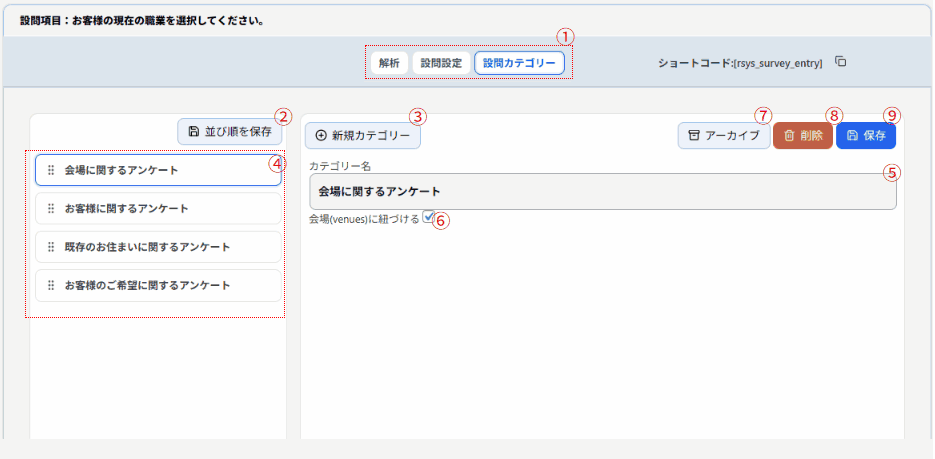Select 会場に関するアンケート in category list
This screenshot has height=459, width=935.
(x=160, y=170)
